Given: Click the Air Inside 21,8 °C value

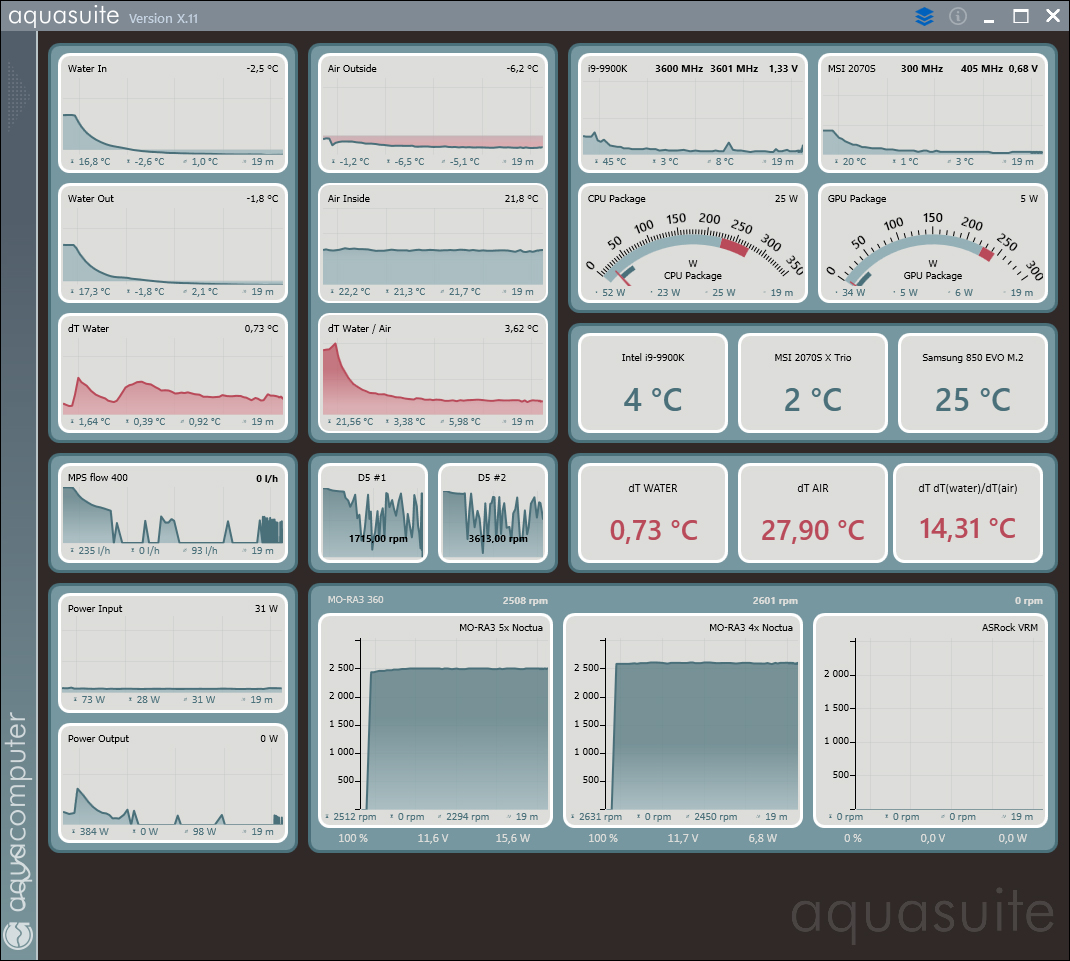Looking at the screenshot, I should click(x=521, y=199).
